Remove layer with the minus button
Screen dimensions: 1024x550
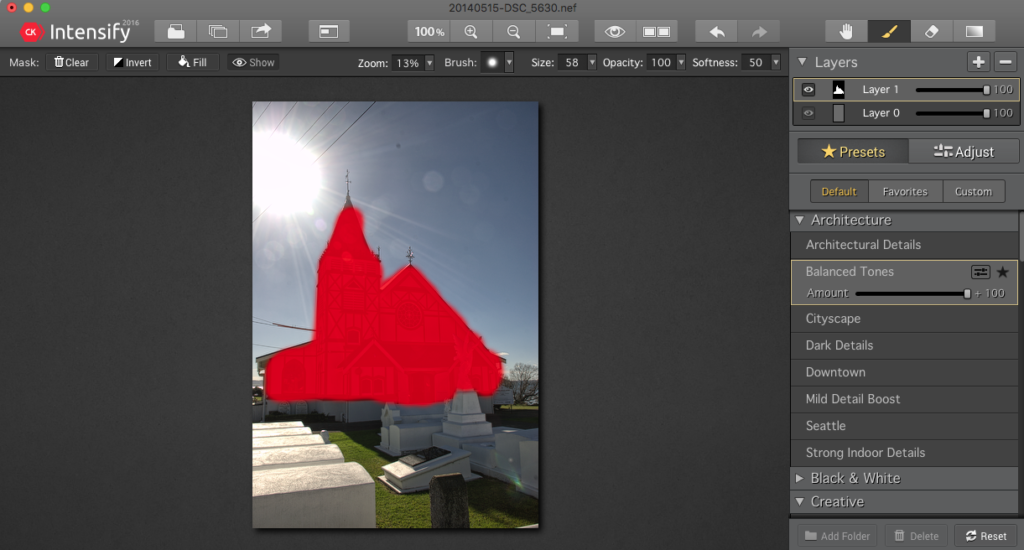tap(1006, 62)
